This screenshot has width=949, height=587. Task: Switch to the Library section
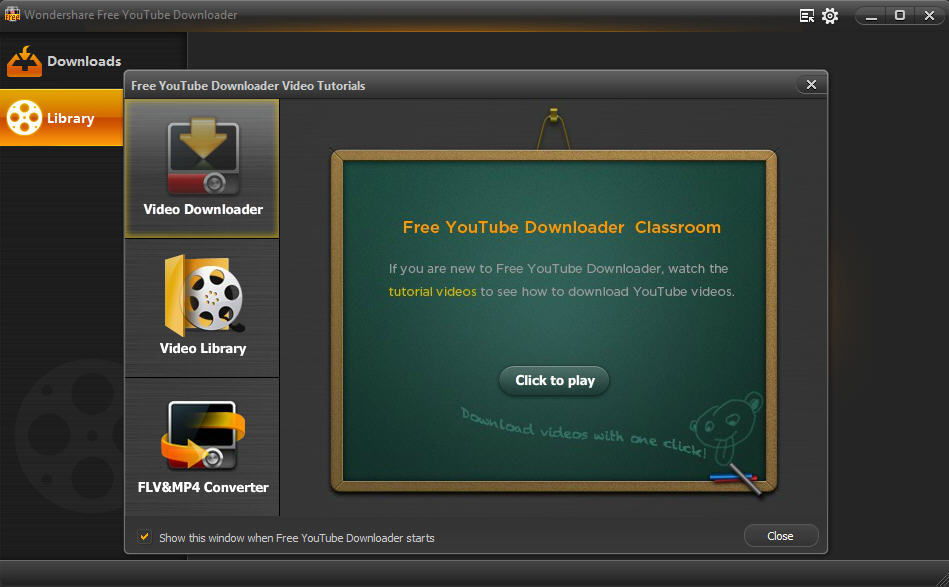62,117
